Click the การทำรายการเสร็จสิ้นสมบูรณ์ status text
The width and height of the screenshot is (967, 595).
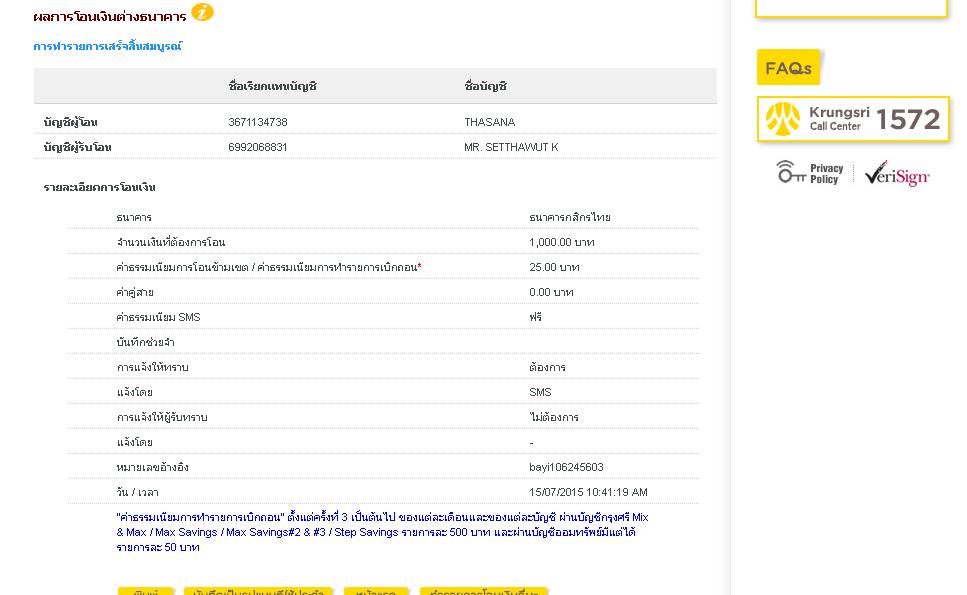(x=108, y=46)
